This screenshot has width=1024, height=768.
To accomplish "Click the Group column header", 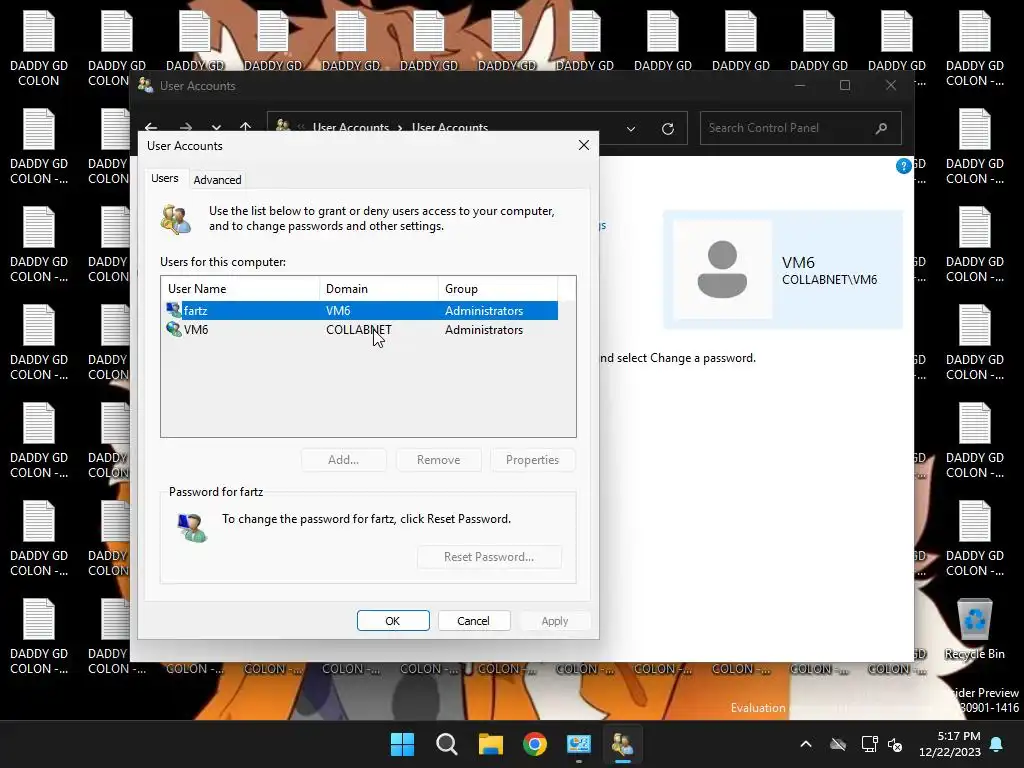I will 497,289.
